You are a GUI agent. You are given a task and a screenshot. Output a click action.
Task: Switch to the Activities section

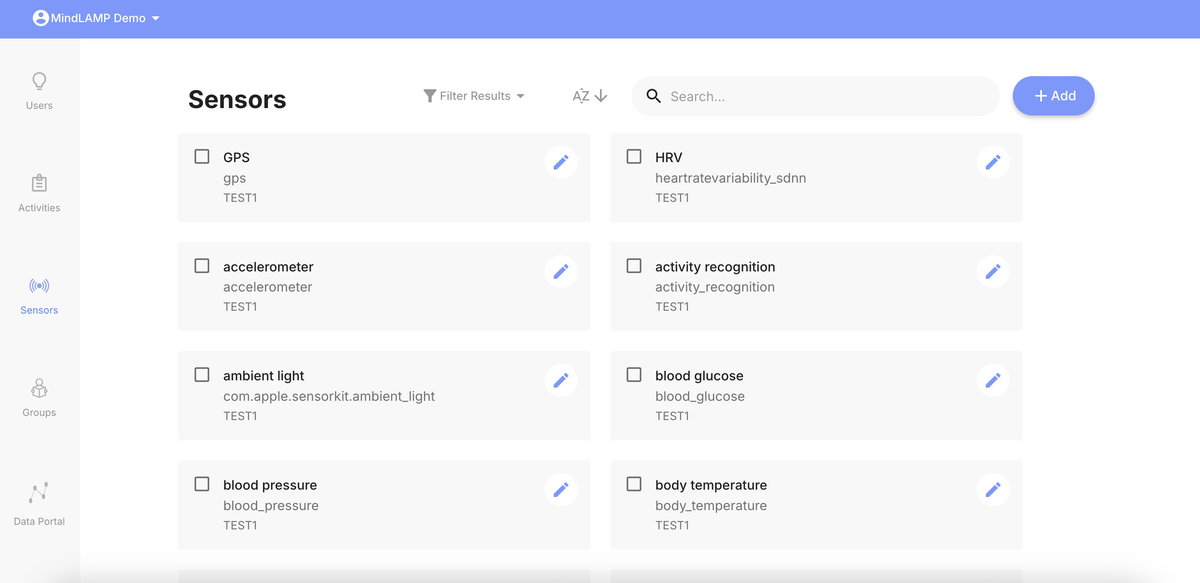point(39,193)
